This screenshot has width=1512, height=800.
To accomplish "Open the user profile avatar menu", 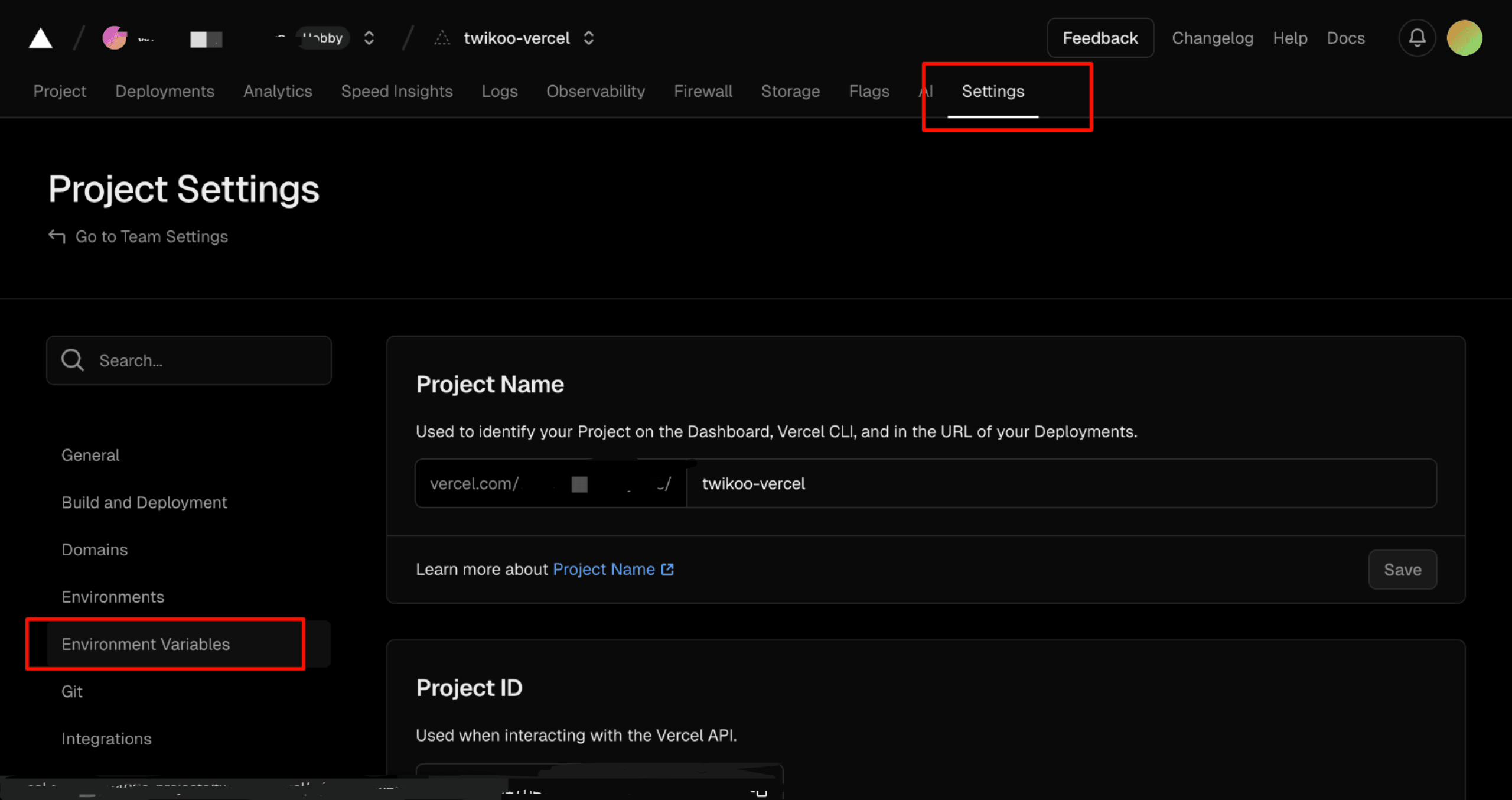I will (1464, 38).
